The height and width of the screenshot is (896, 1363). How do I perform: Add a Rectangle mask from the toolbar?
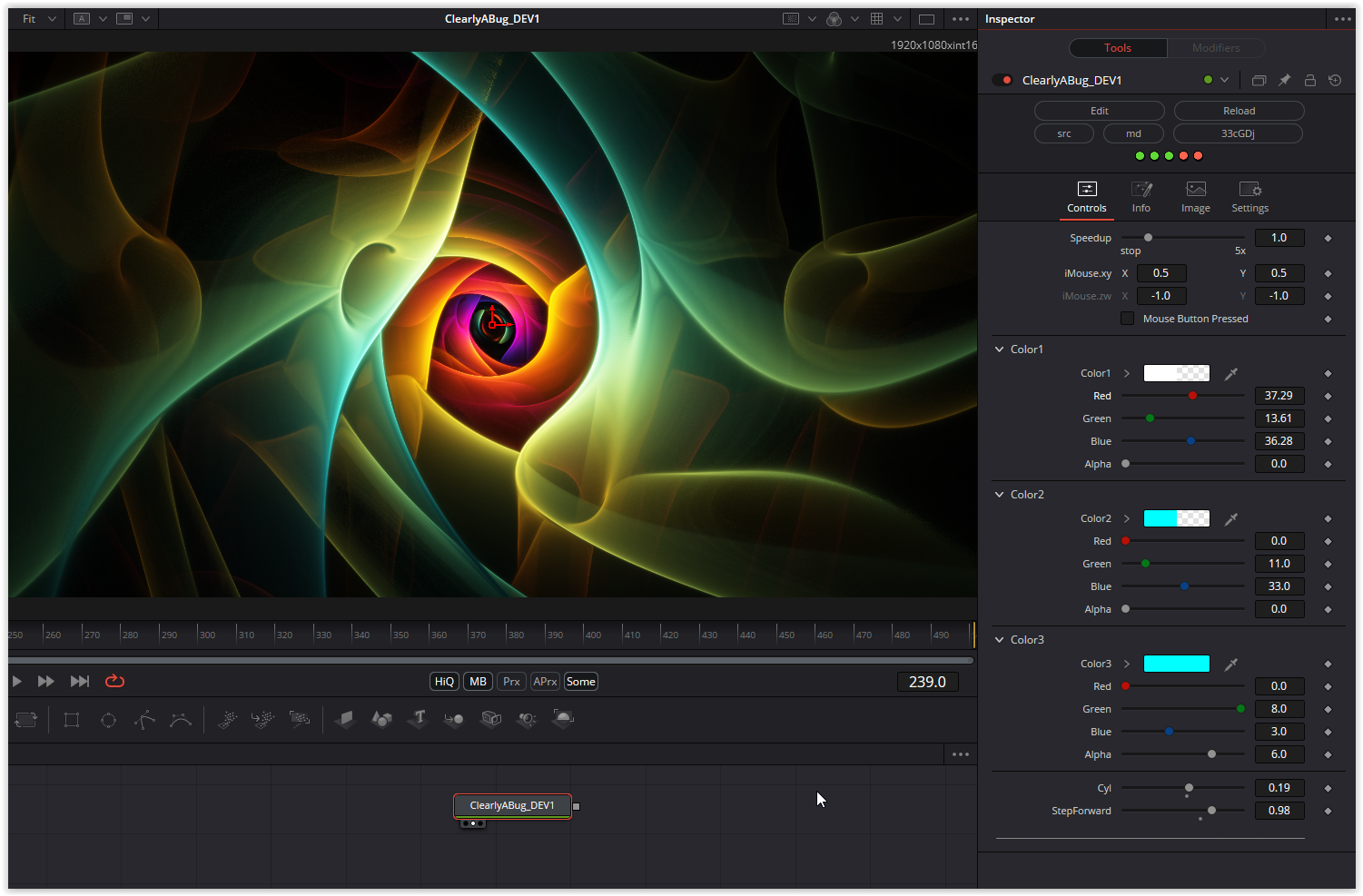72,720
